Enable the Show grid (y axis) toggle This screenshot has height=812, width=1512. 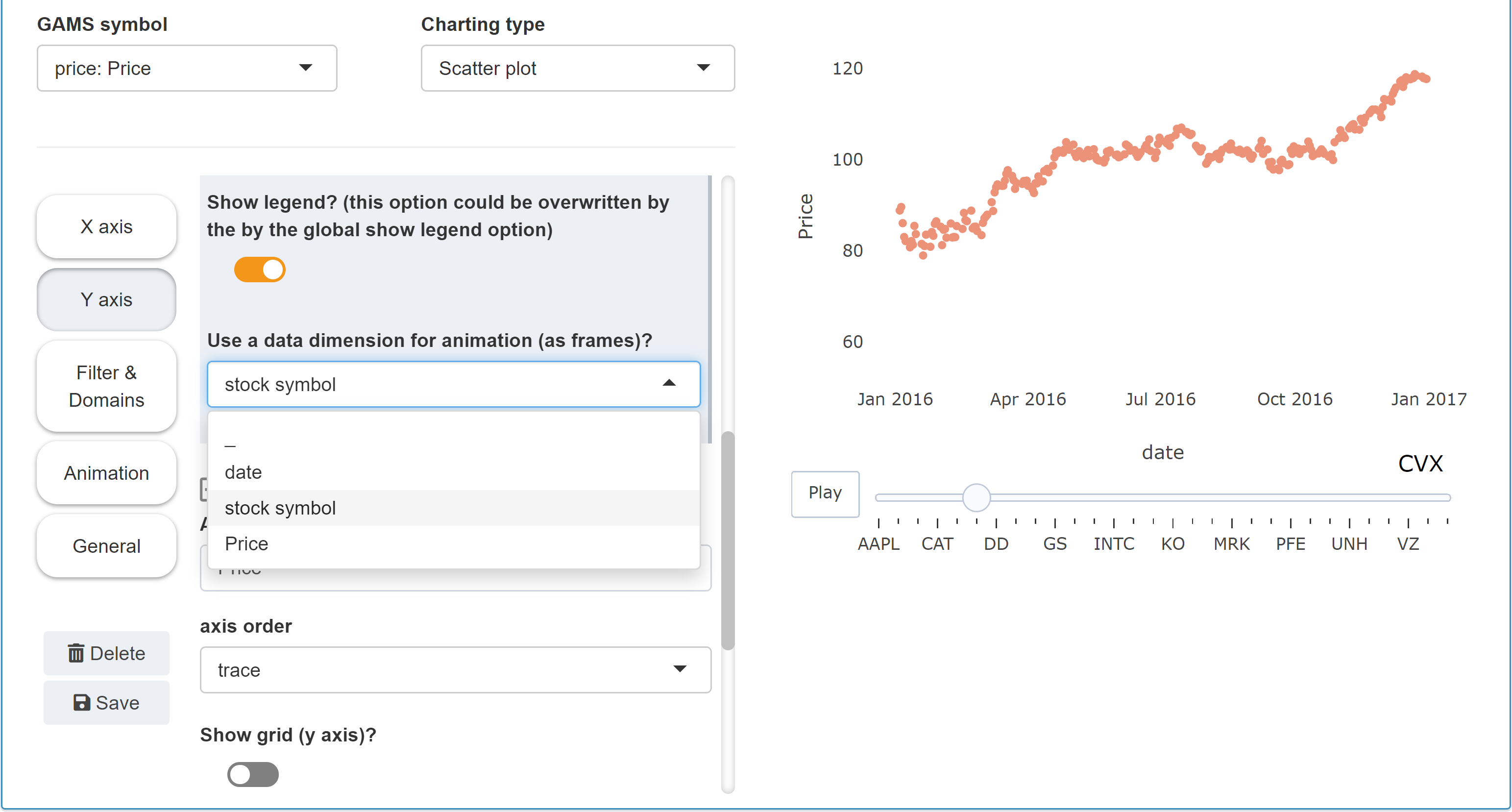coord(252,774)
